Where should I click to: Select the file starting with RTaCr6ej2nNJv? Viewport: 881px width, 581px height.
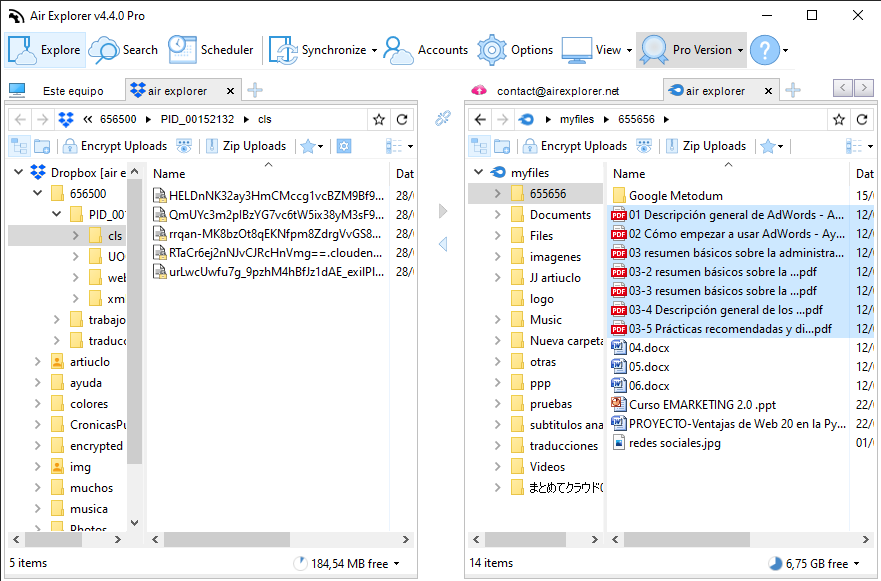pyautogui.click(x=270, y=253)
